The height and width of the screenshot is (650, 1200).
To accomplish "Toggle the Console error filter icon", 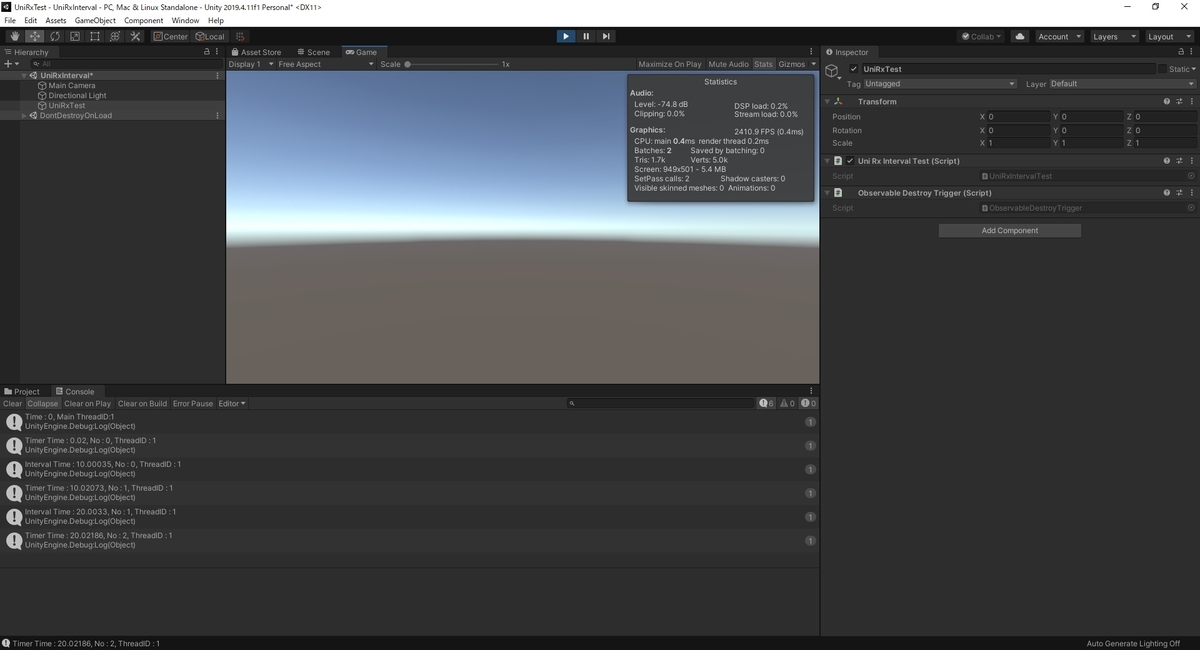I will pos(808,403).
